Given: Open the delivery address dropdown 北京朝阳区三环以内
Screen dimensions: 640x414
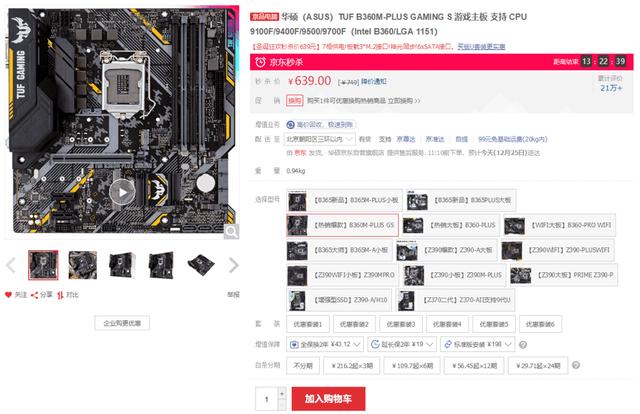Looking at the screenshot, I should coord(320,139).
